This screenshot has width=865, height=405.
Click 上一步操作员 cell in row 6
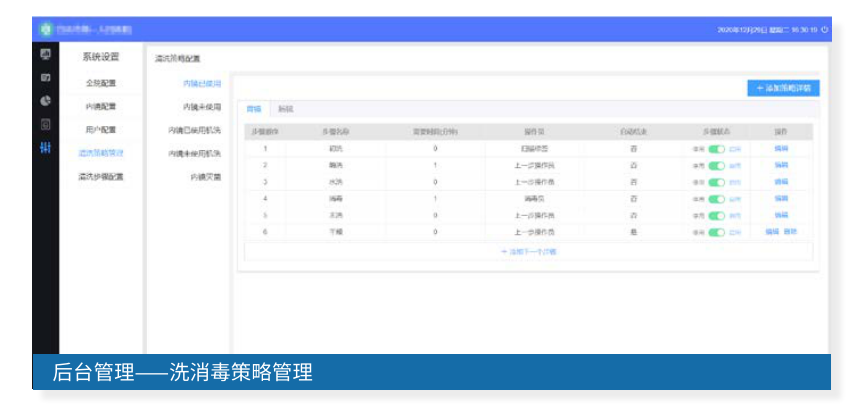click(535, 232)
